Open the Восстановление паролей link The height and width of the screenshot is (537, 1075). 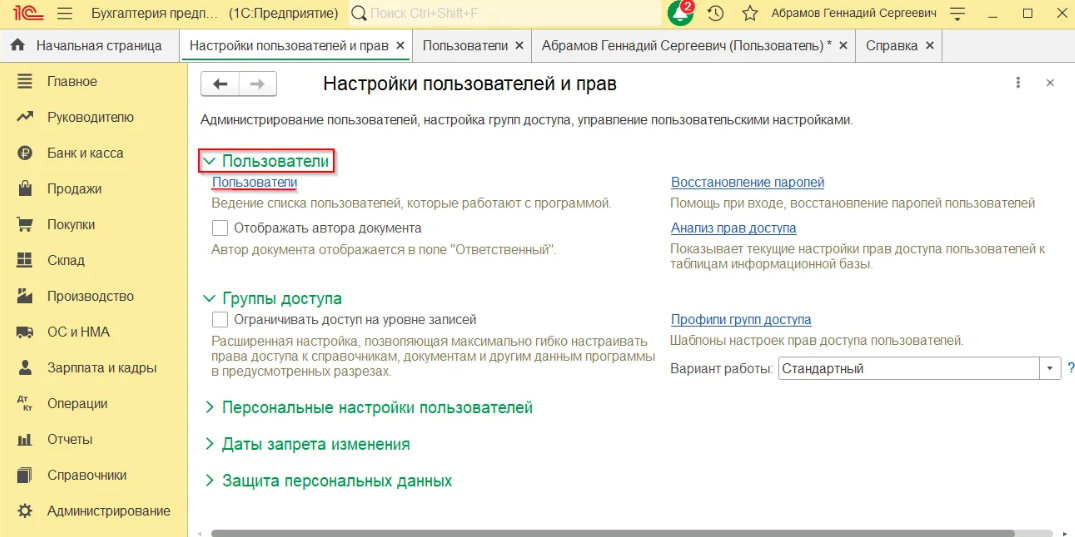(x=747, y=183)
